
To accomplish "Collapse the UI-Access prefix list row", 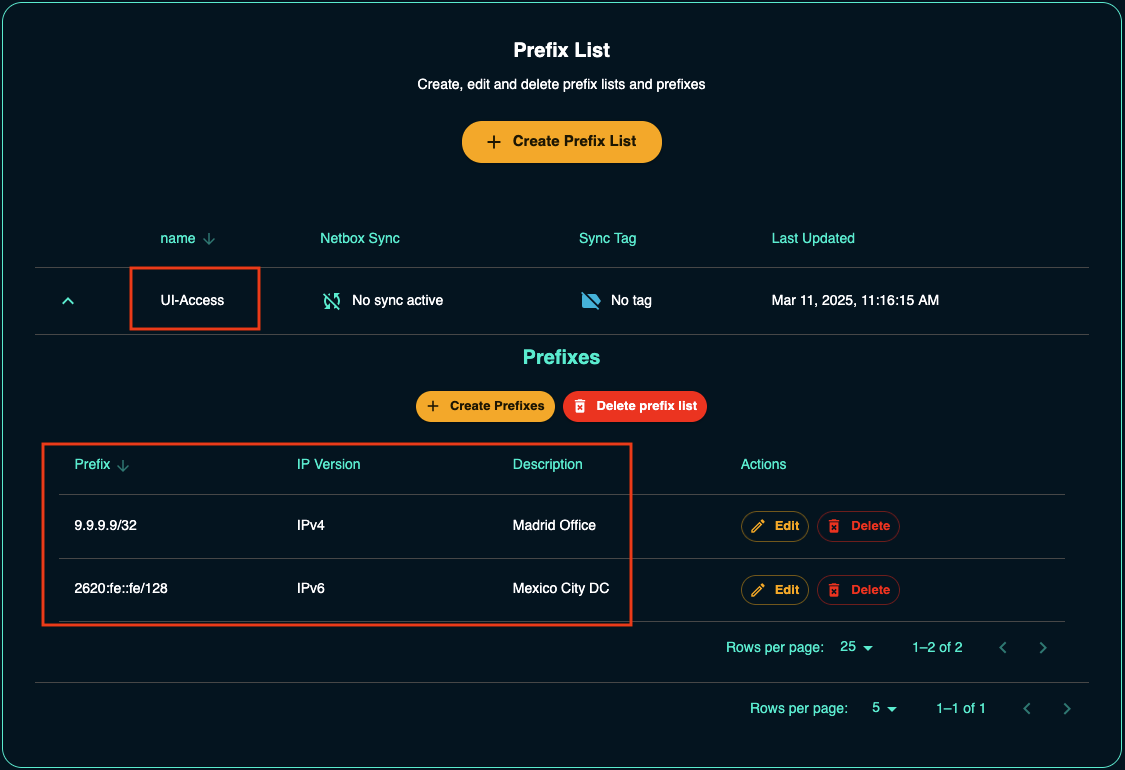I will [x=68, y=300].
